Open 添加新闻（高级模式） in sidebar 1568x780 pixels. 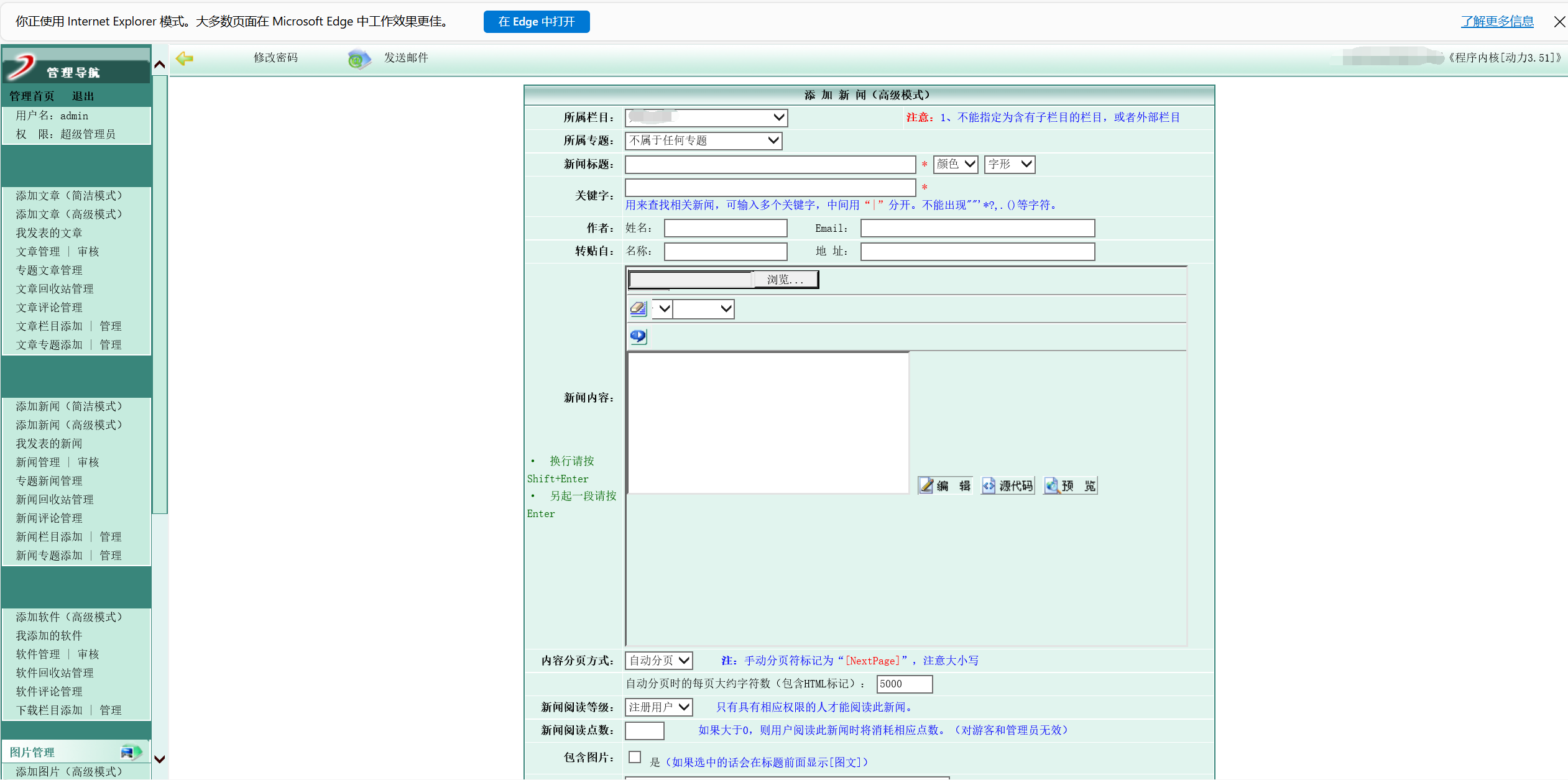point(69,425)
